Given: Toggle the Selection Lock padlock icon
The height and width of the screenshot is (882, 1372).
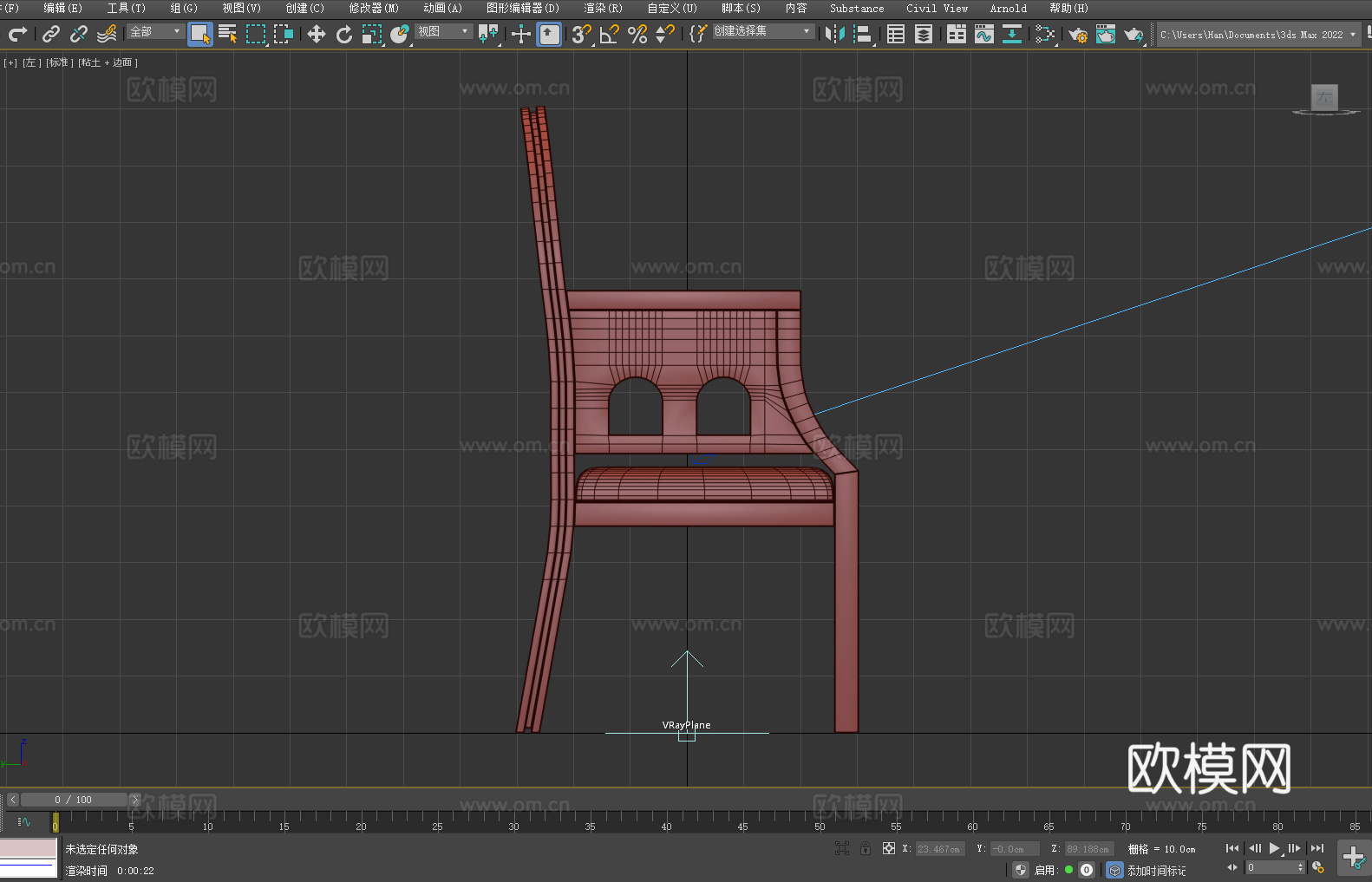Looking at the screenshot, I should coord(866,848).
